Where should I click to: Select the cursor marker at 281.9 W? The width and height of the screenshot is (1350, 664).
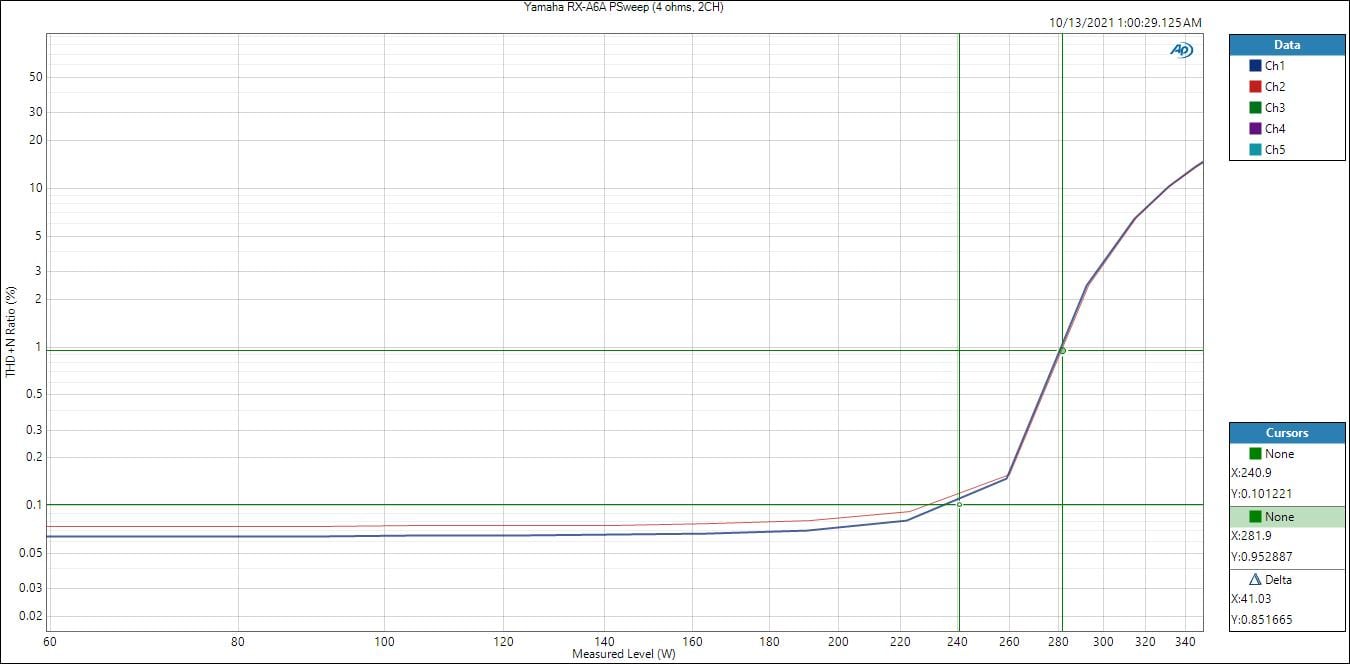(1062, 351)
